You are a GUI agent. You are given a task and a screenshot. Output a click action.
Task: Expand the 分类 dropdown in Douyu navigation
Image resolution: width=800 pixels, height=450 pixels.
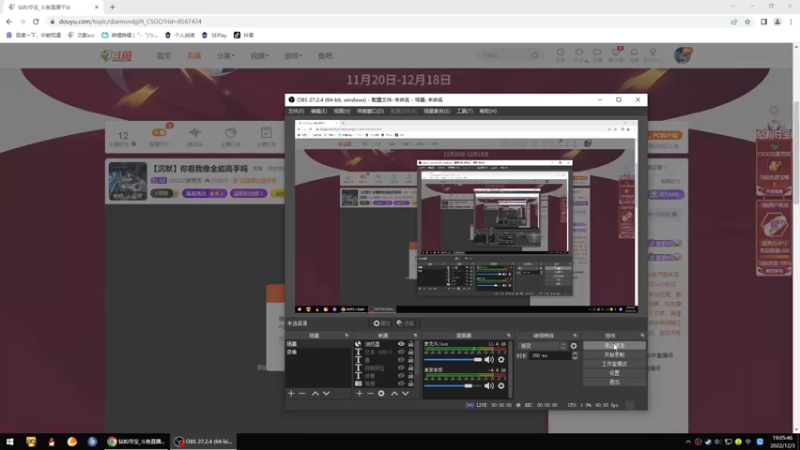pos(225,56)
